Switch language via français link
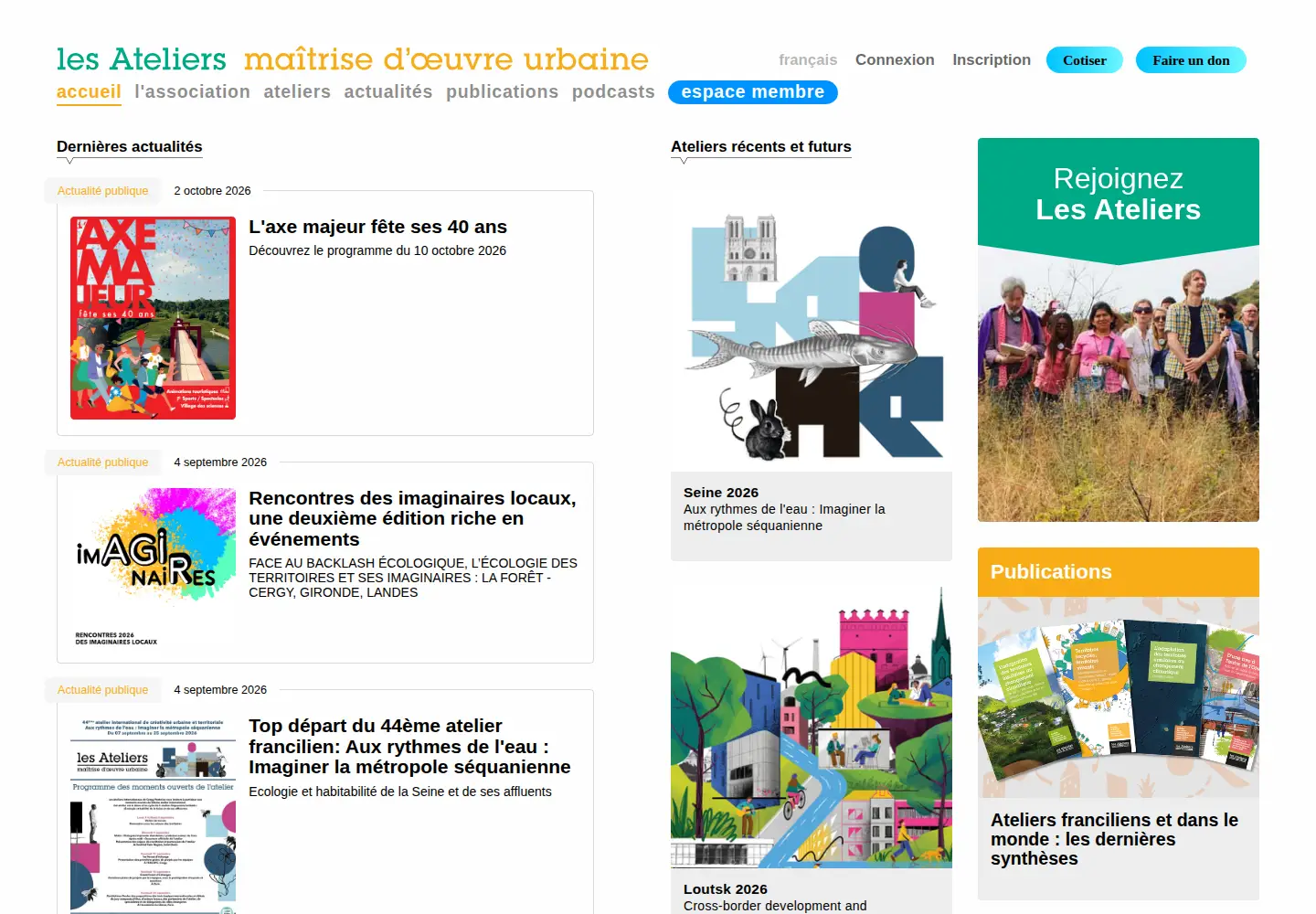 (808, 59)
